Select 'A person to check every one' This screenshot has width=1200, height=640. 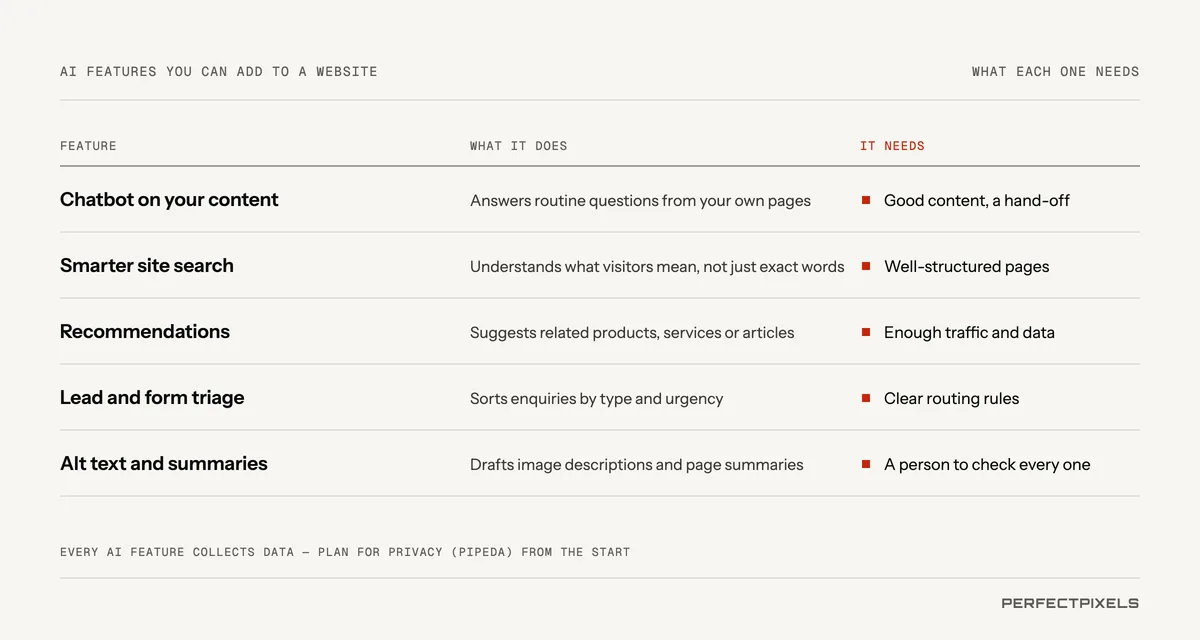(987, 465)
